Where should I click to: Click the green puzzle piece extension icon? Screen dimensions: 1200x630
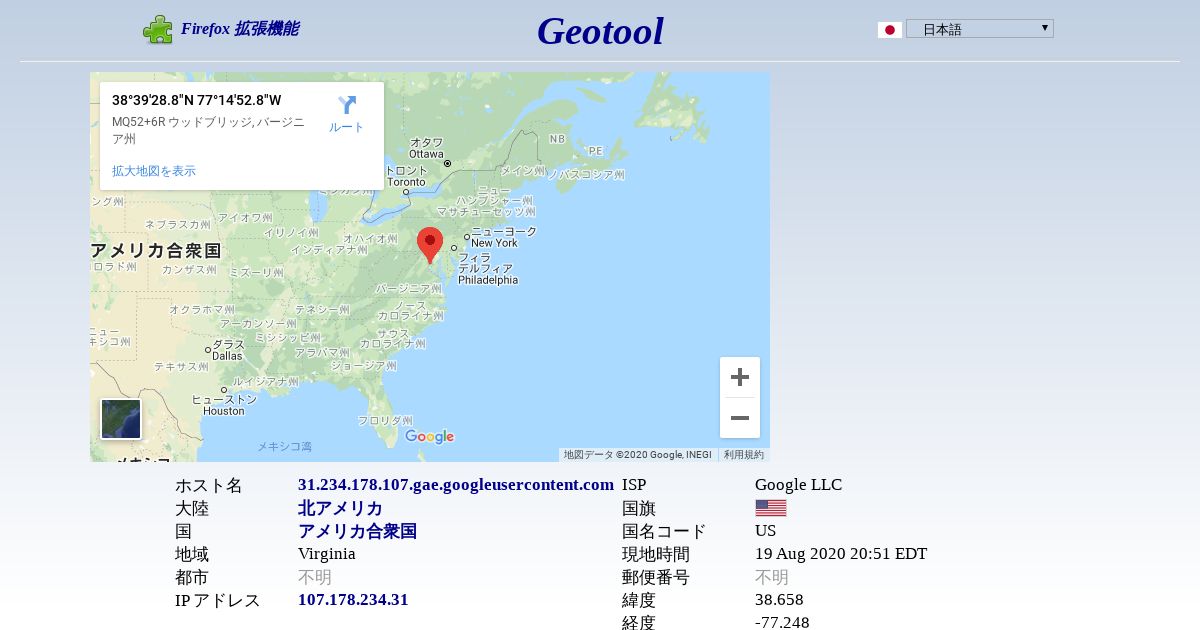tap(158, 29)
